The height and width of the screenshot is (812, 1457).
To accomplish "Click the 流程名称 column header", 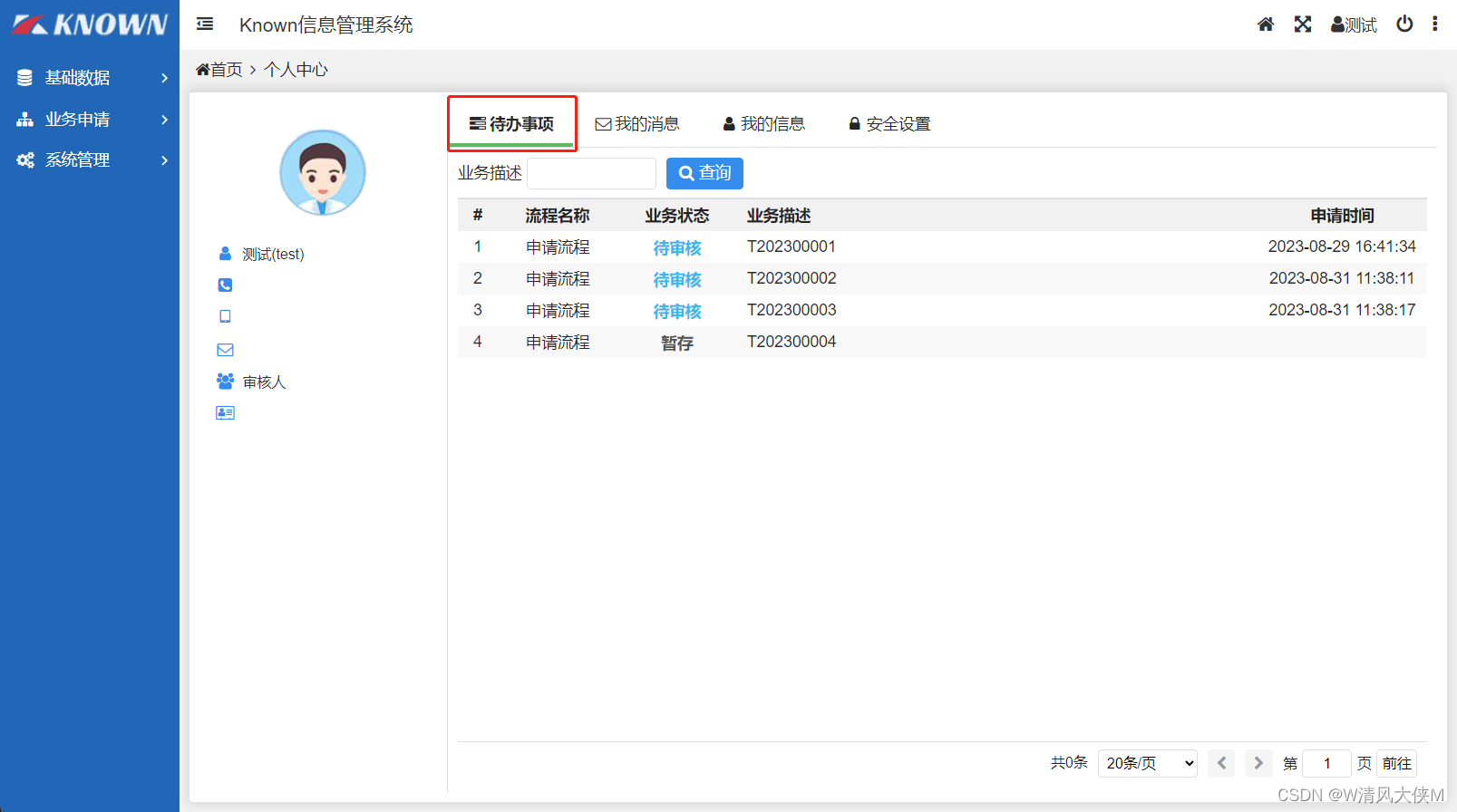I will [x=558, y=216].
